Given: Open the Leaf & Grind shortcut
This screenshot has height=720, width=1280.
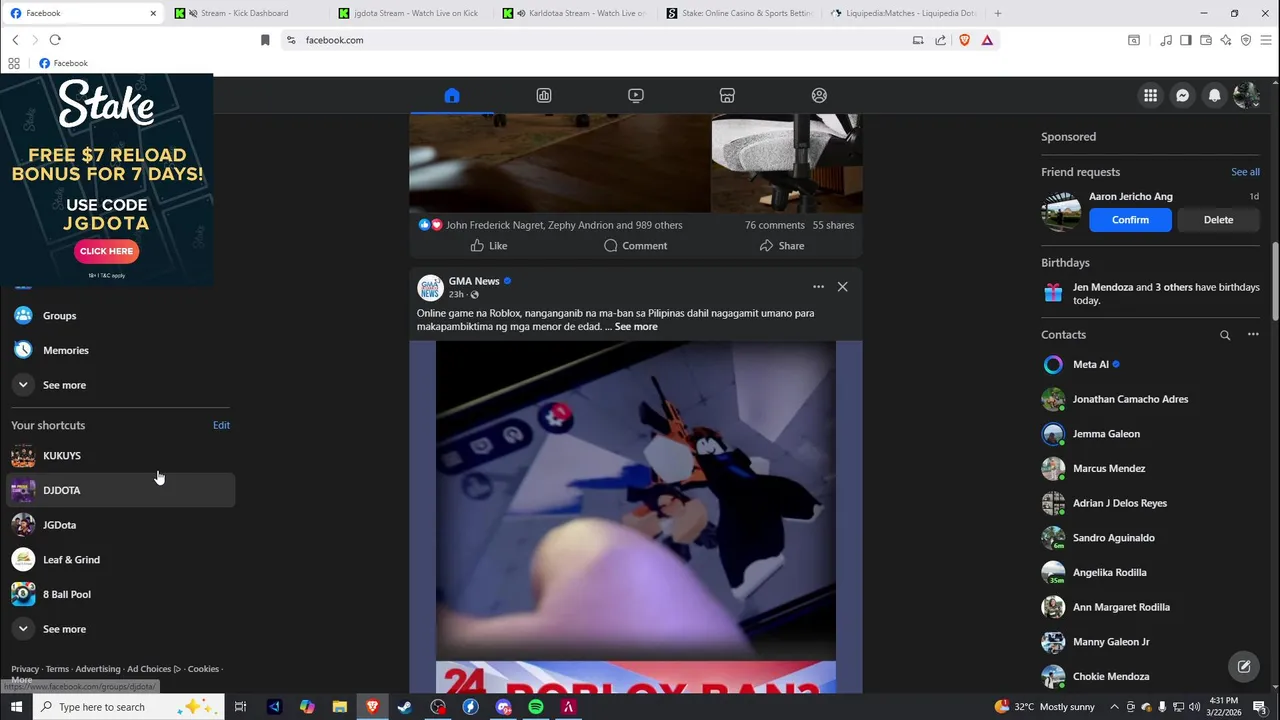Looking at the screenshot, I should click(120, 560).
